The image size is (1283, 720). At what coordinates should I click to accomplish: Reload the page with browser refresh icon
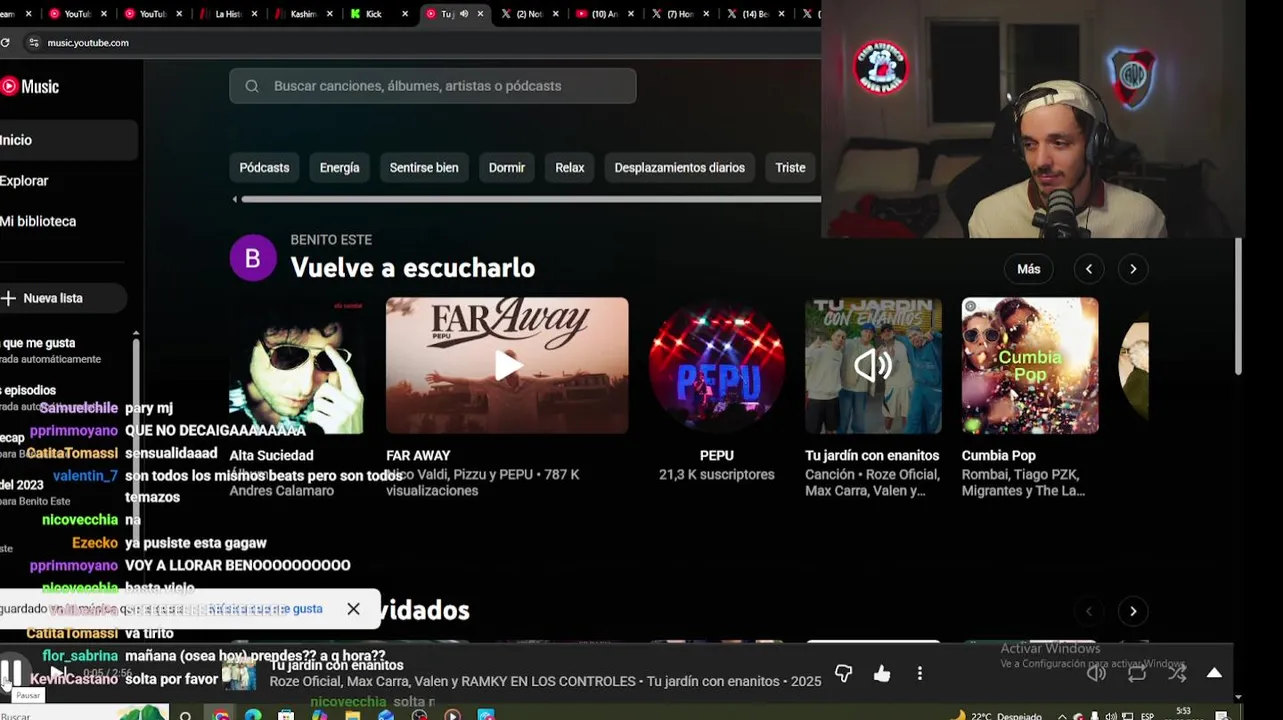5,43
